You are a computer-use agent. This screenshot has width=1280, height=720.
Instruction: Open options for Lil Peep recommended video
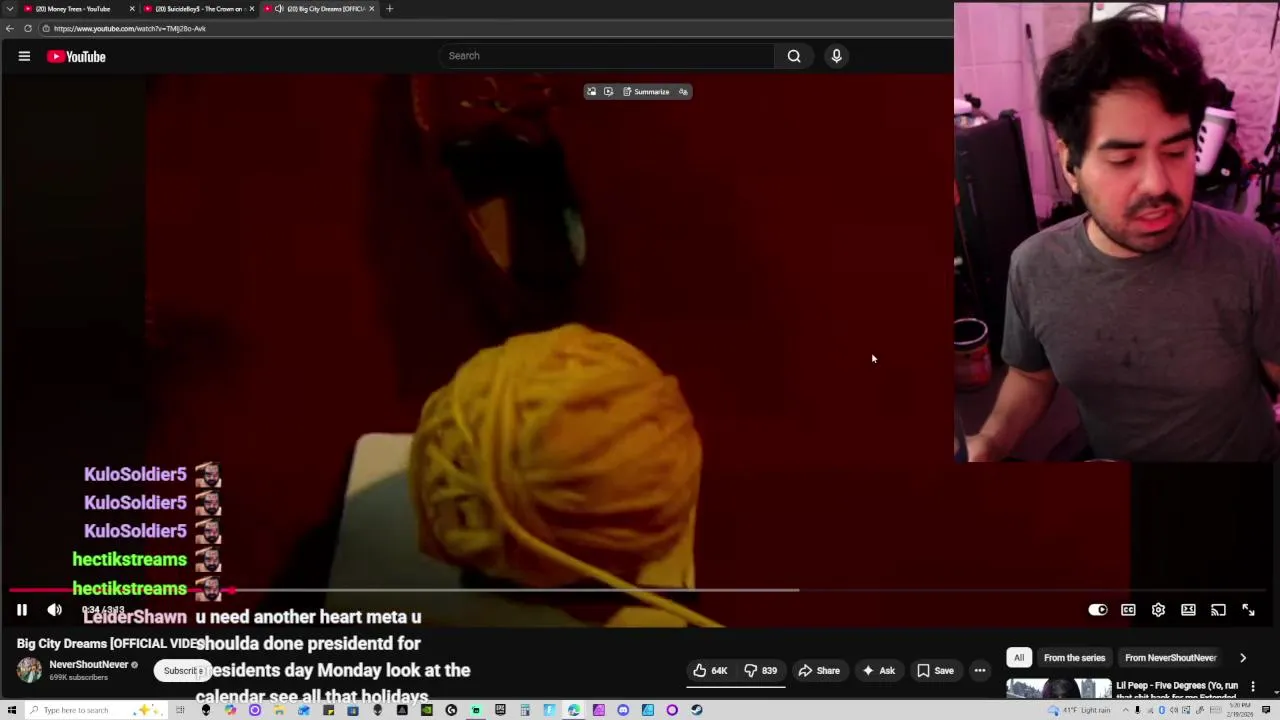pyautogui.click(x=1253, y=687)
